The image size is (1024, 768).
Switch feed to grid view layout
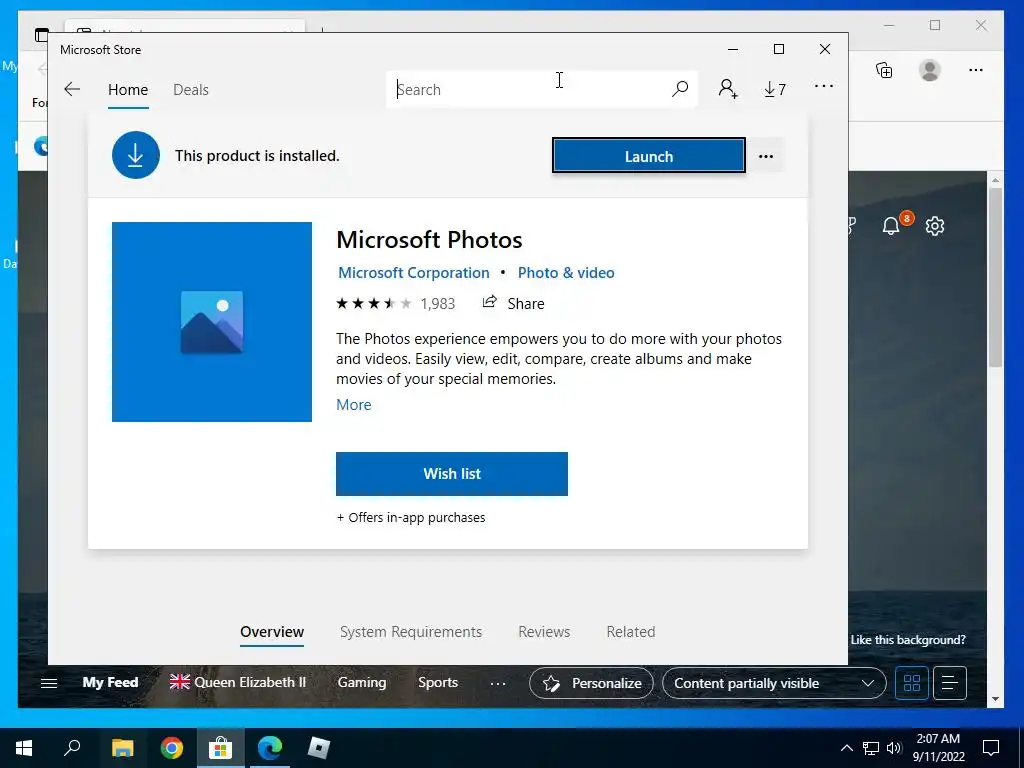(x=912, y=683)
